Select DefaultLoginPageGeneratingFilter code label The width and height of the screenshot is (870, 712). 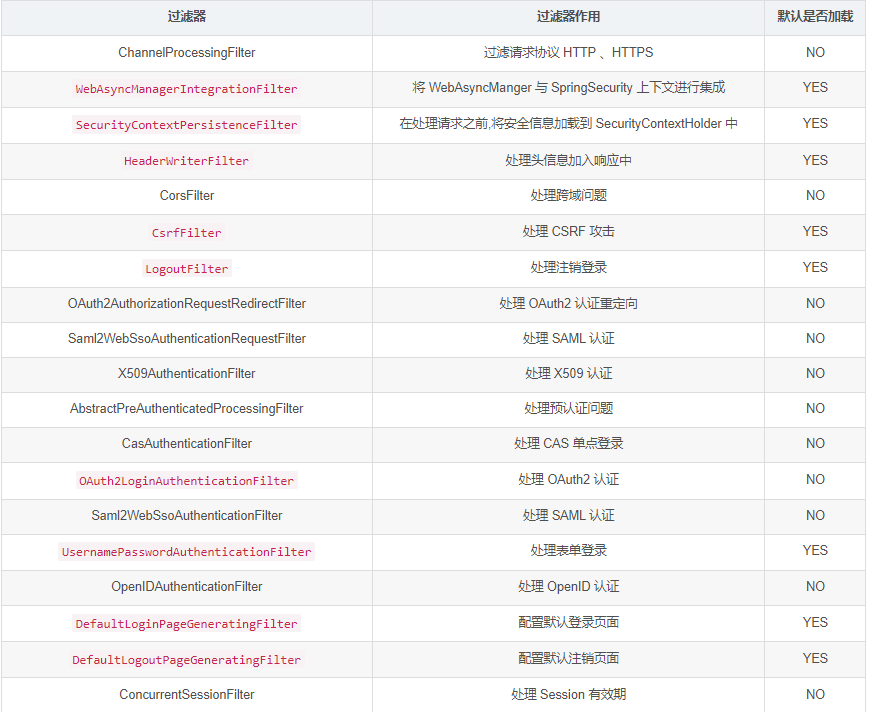pos(186,624)
